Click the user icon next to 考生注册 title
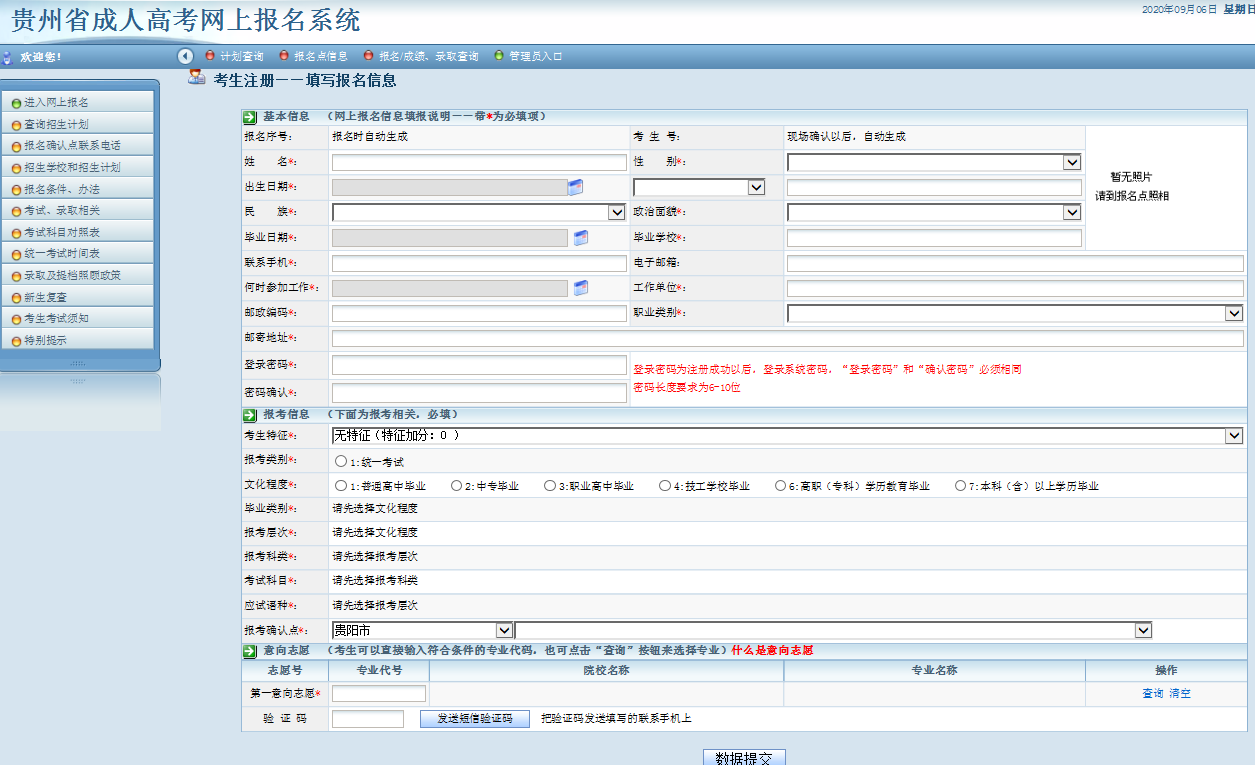The width and height of the screenshot is (1255, 765). pyautogui.click(x=197, y=79)
